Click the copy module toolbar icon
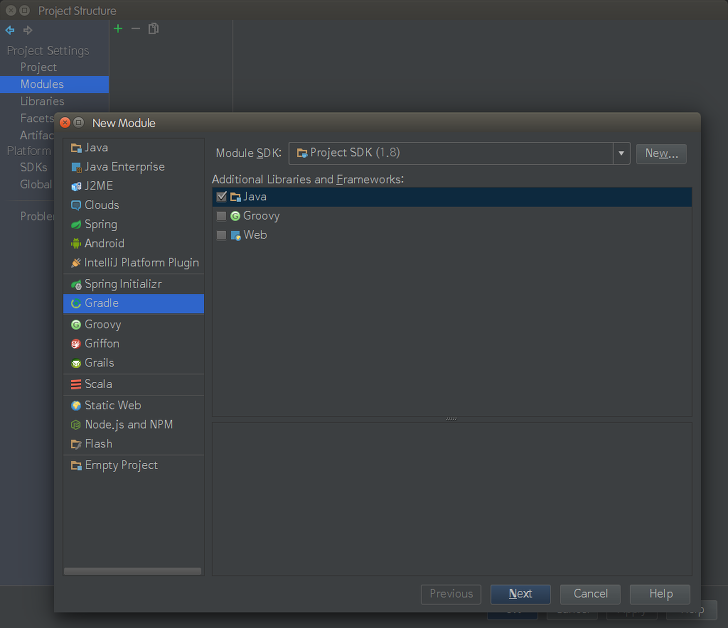 (153, 29)
